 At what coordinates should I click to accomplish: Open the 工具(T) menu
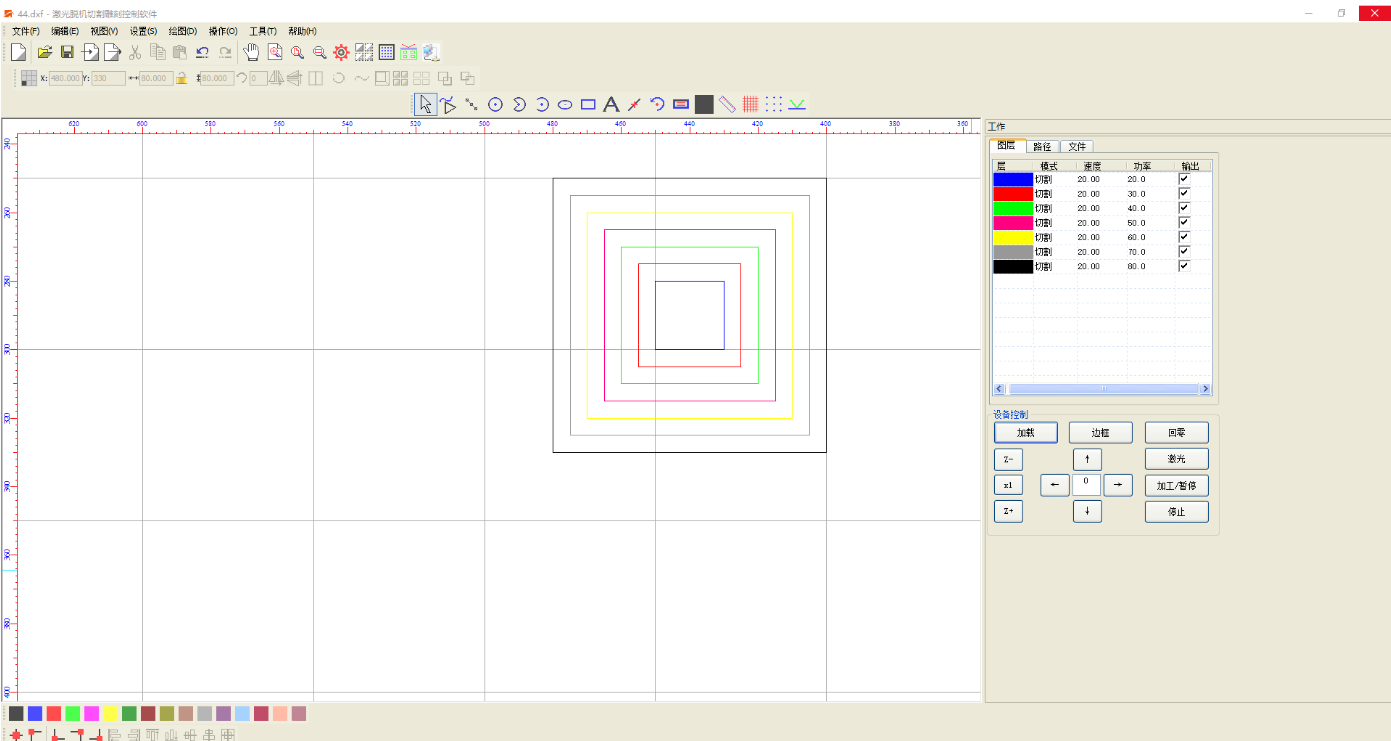point(263,31)
